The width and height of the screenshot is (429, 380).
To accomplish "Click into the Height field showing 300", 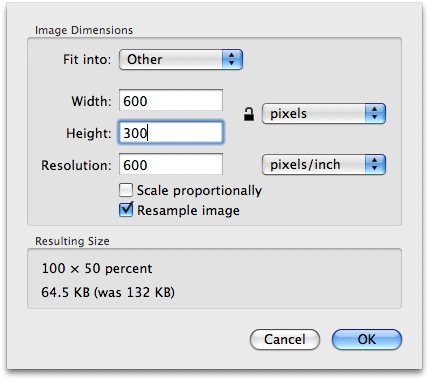I will (171, 133).
